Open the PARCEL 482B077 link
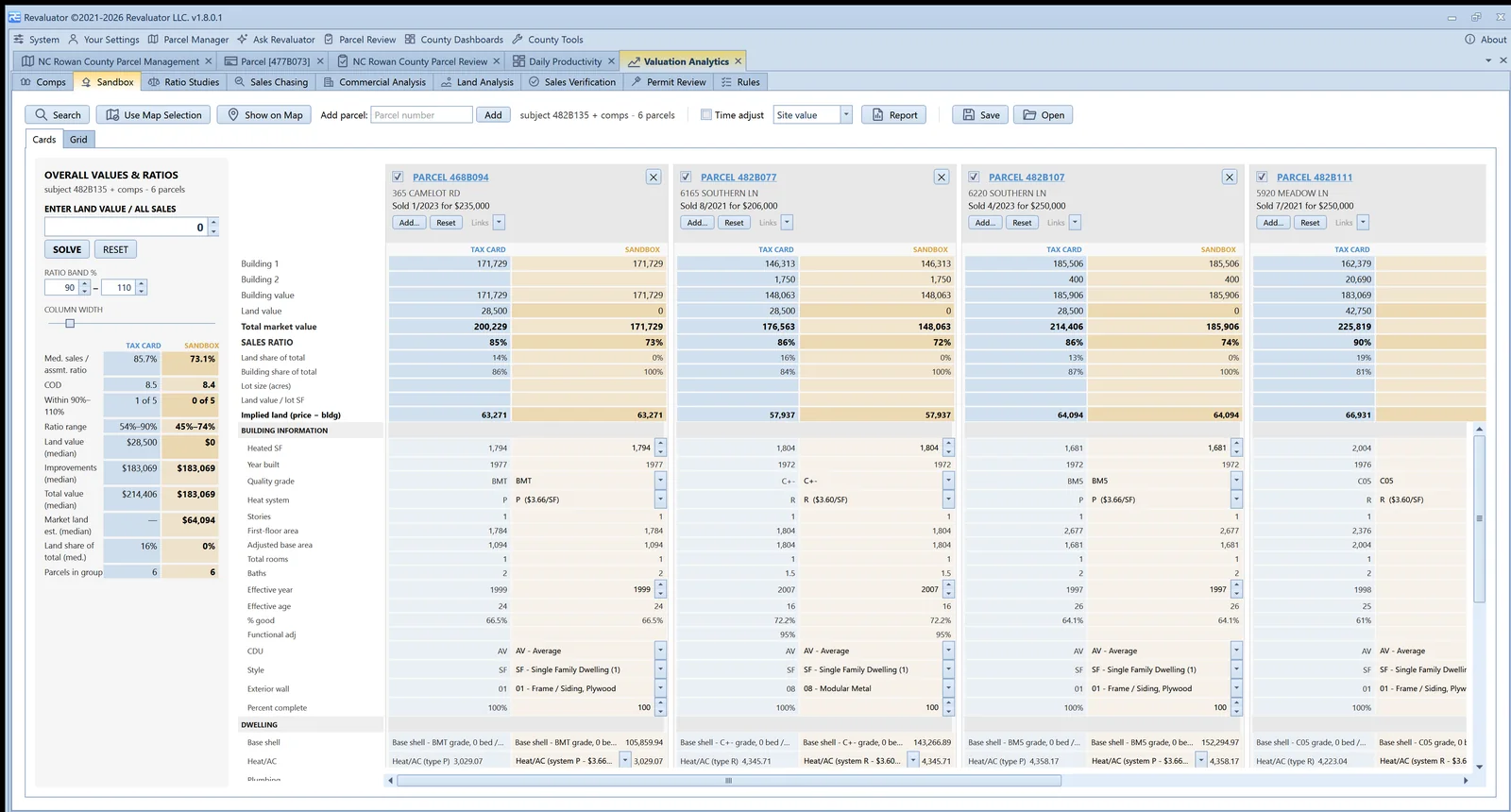 pyautogui.click(x=739, y=178)
